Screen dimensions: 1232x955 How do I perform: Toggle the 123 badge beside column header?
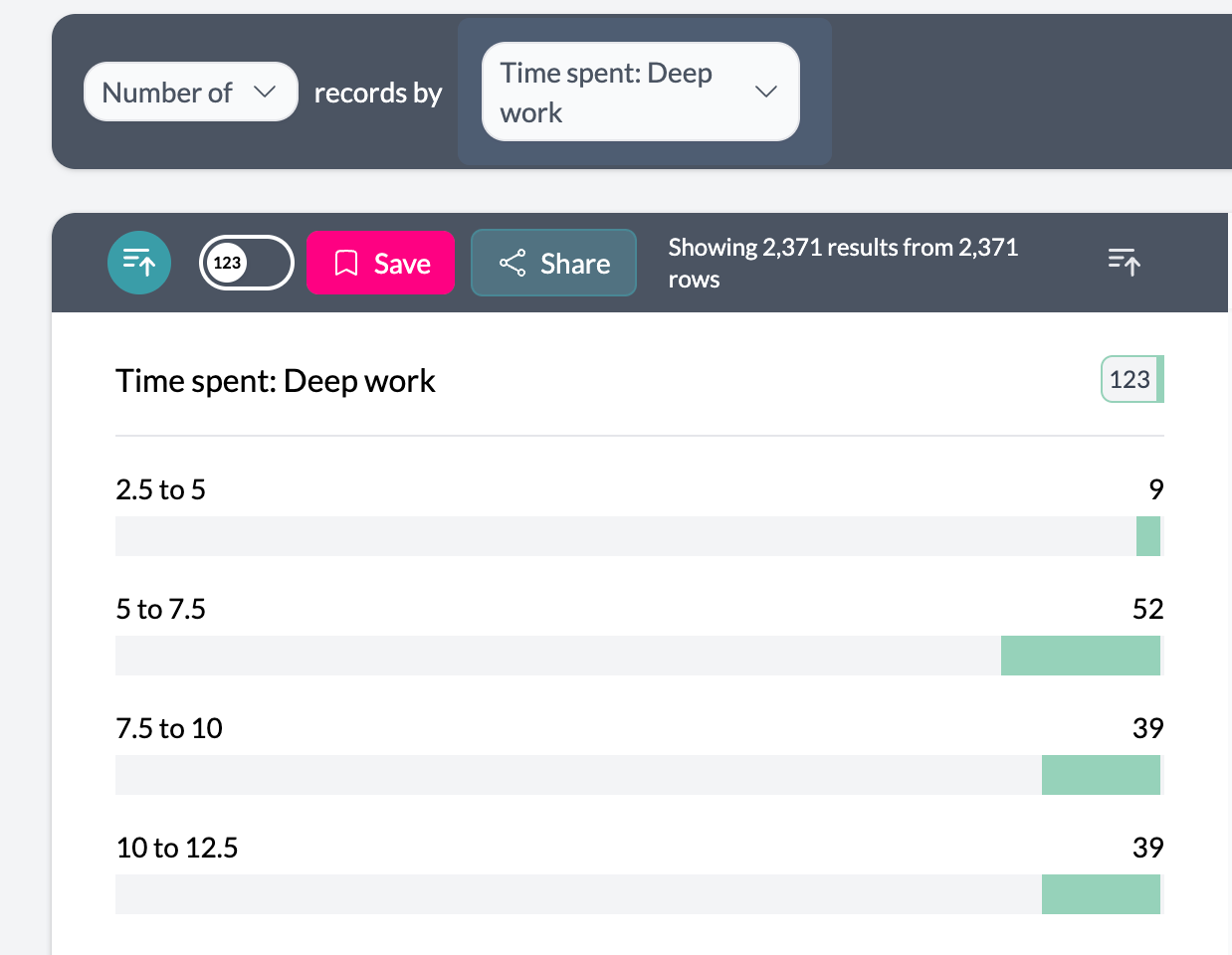(x=1131, y=379)
